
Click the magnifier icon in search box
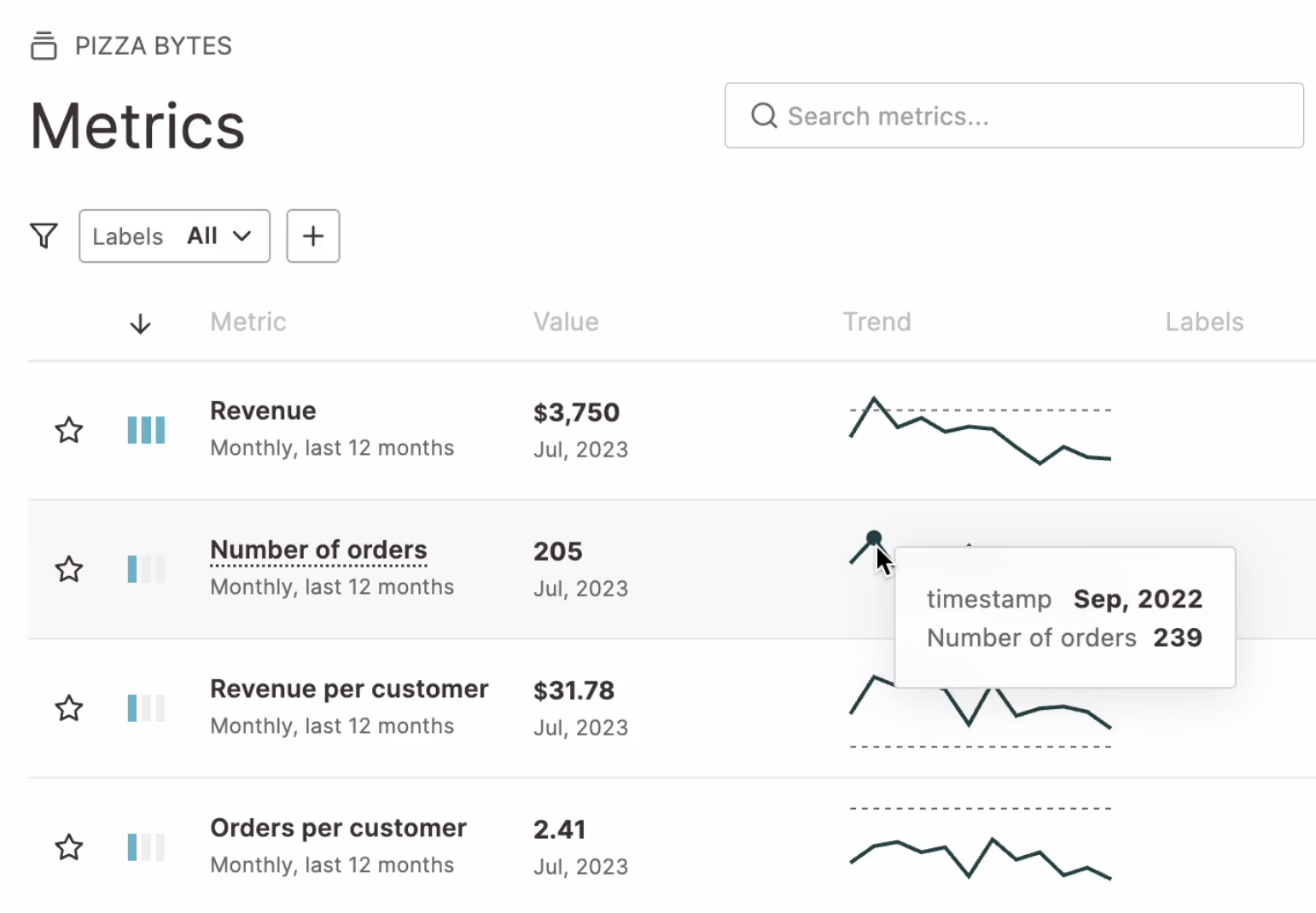pyautogui.click(x=764, y=115)
